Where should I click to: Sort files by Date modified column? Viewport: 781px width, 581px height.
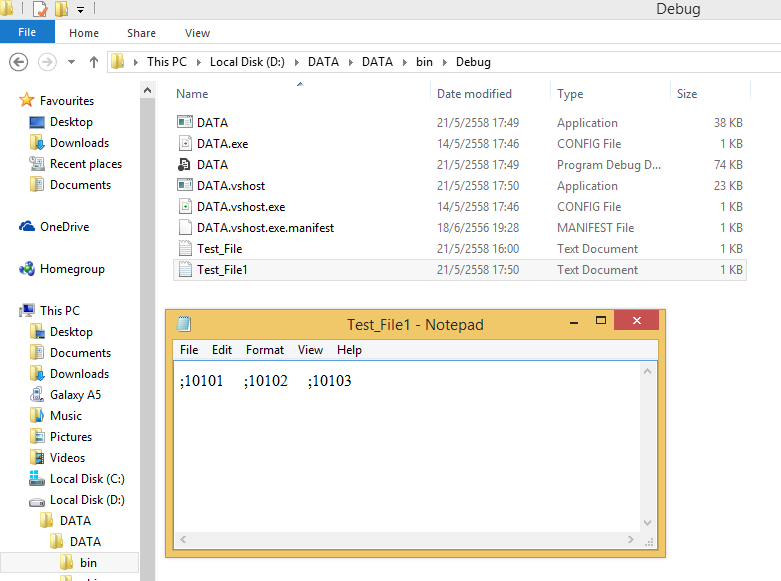pos(474,94)
